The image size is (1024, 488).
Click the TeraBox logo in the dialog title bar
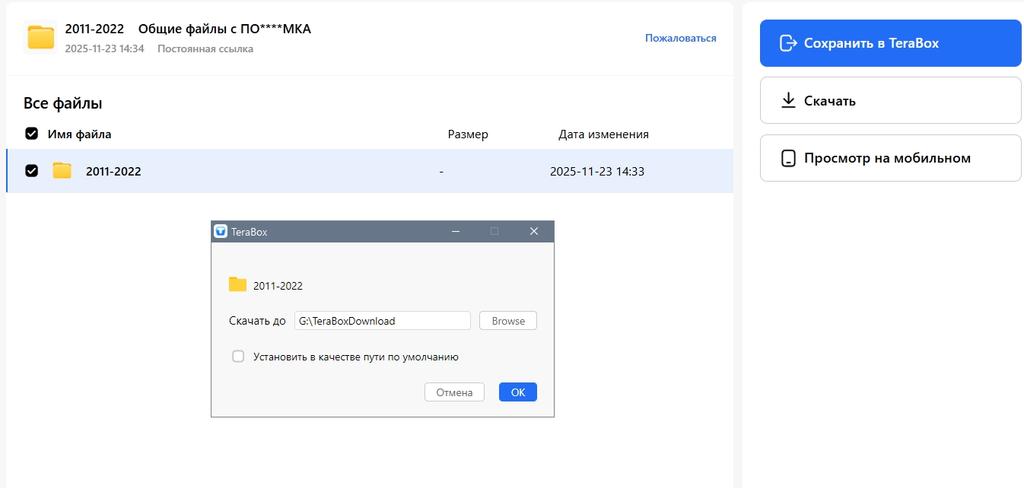[221, 231]
